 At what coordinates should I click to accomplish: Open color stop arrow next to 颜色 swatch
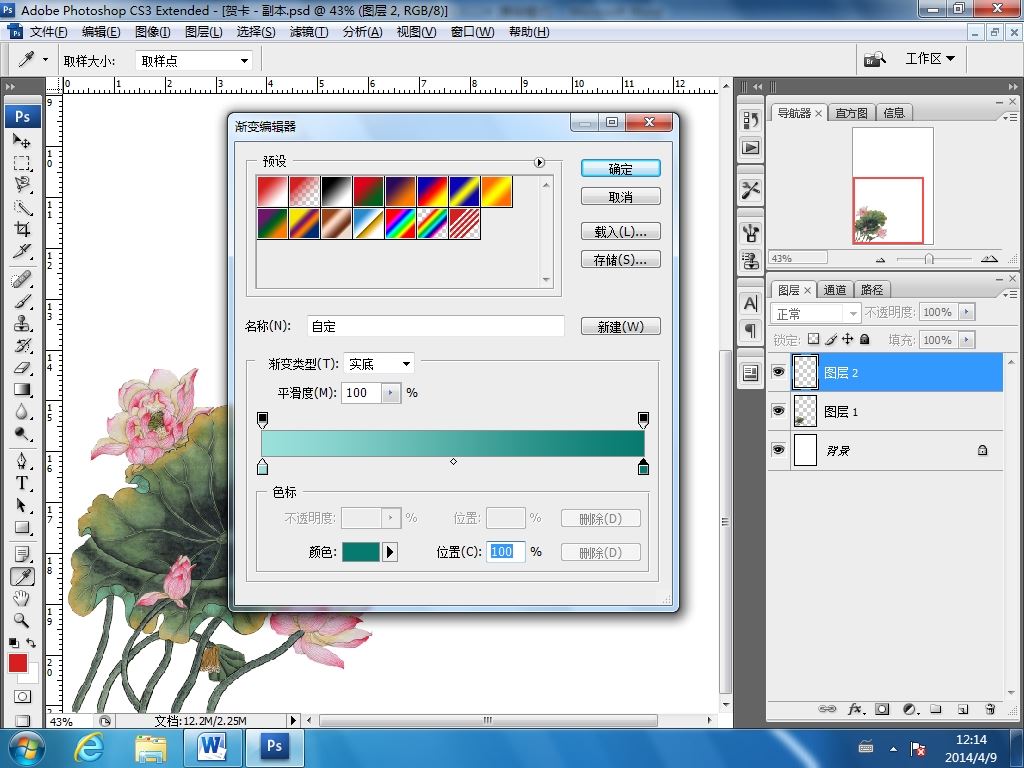[x=390, y=552]
